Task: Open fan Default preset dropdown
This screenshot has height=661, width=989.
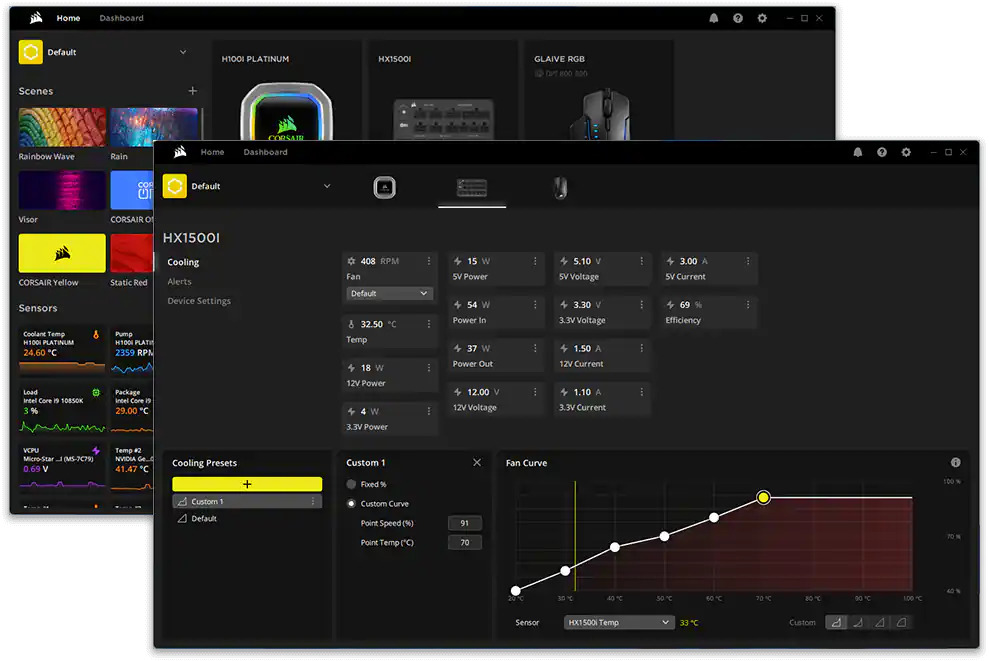Action: [389, 293]
